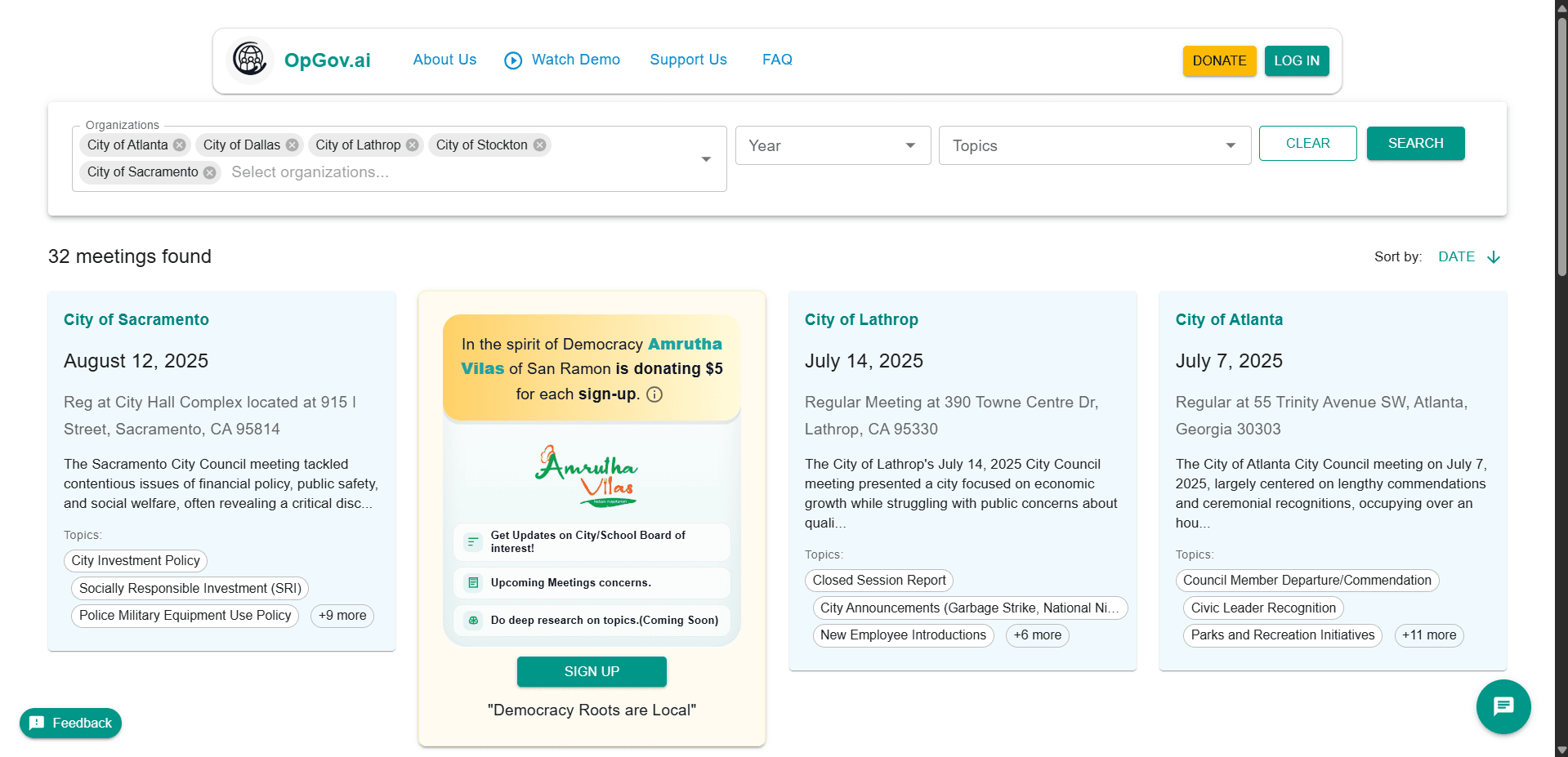This screenshot has height=757, width=1568.
Task: Click the City of Stockton chip label
Action: pos(481,145)
